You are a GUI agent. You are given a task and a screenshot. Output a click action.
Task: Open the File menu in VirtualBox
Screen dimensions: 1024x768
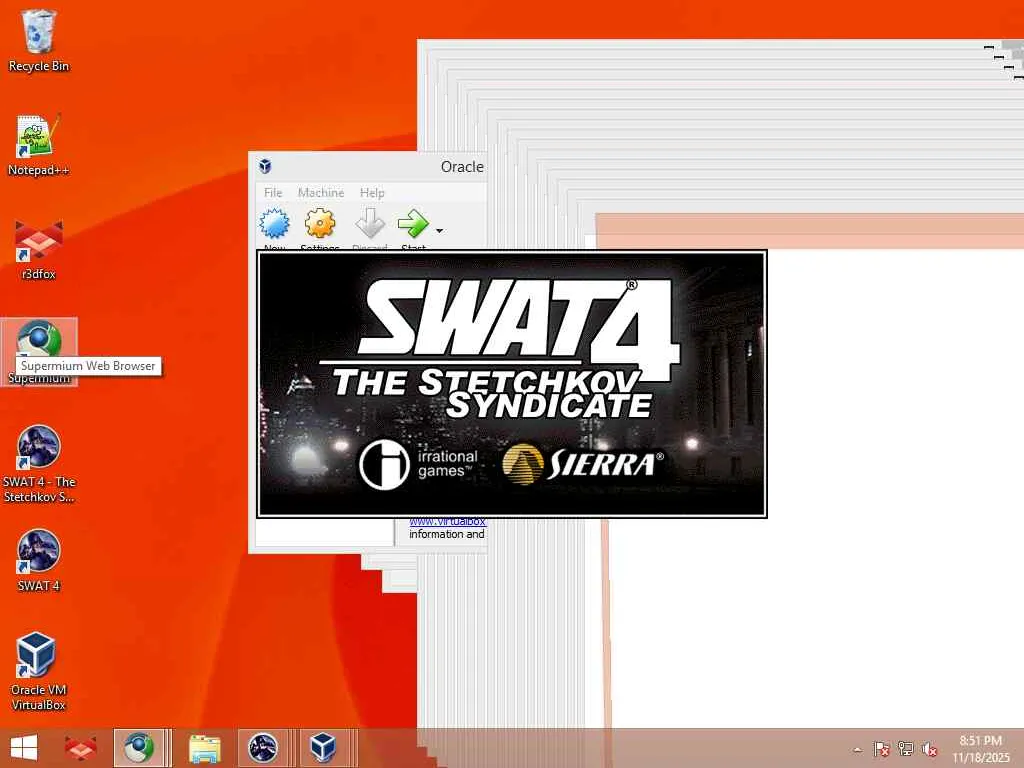click(x=273, y=193)
